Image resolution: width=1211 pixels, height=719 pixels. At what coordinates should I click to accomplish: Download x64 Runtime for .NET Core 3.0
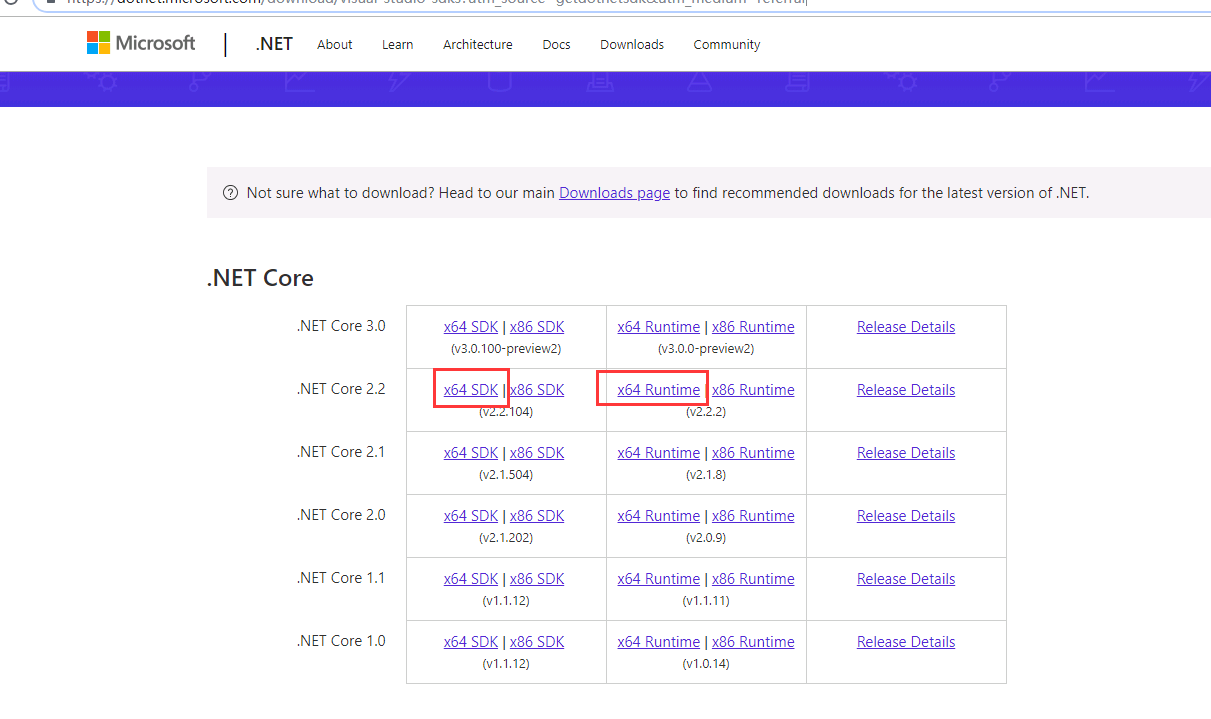point(659,327)
